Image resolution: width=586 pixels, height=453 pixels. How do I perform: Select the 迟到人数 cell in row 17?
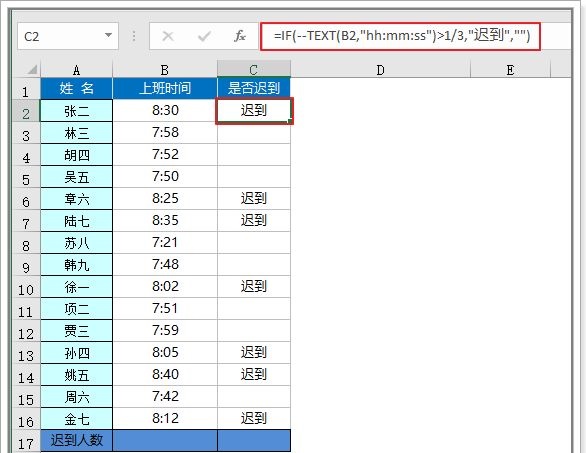pyautogui.click(x=76, y=440)
